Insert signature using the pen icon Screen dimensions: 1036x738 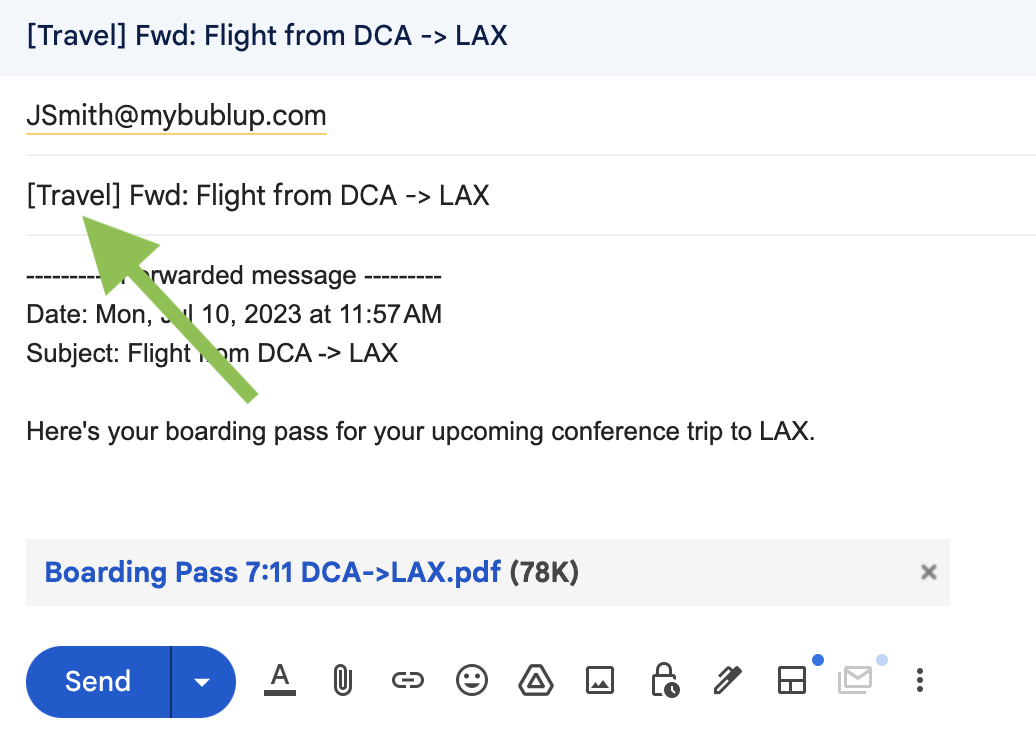[x=727, y=681]
